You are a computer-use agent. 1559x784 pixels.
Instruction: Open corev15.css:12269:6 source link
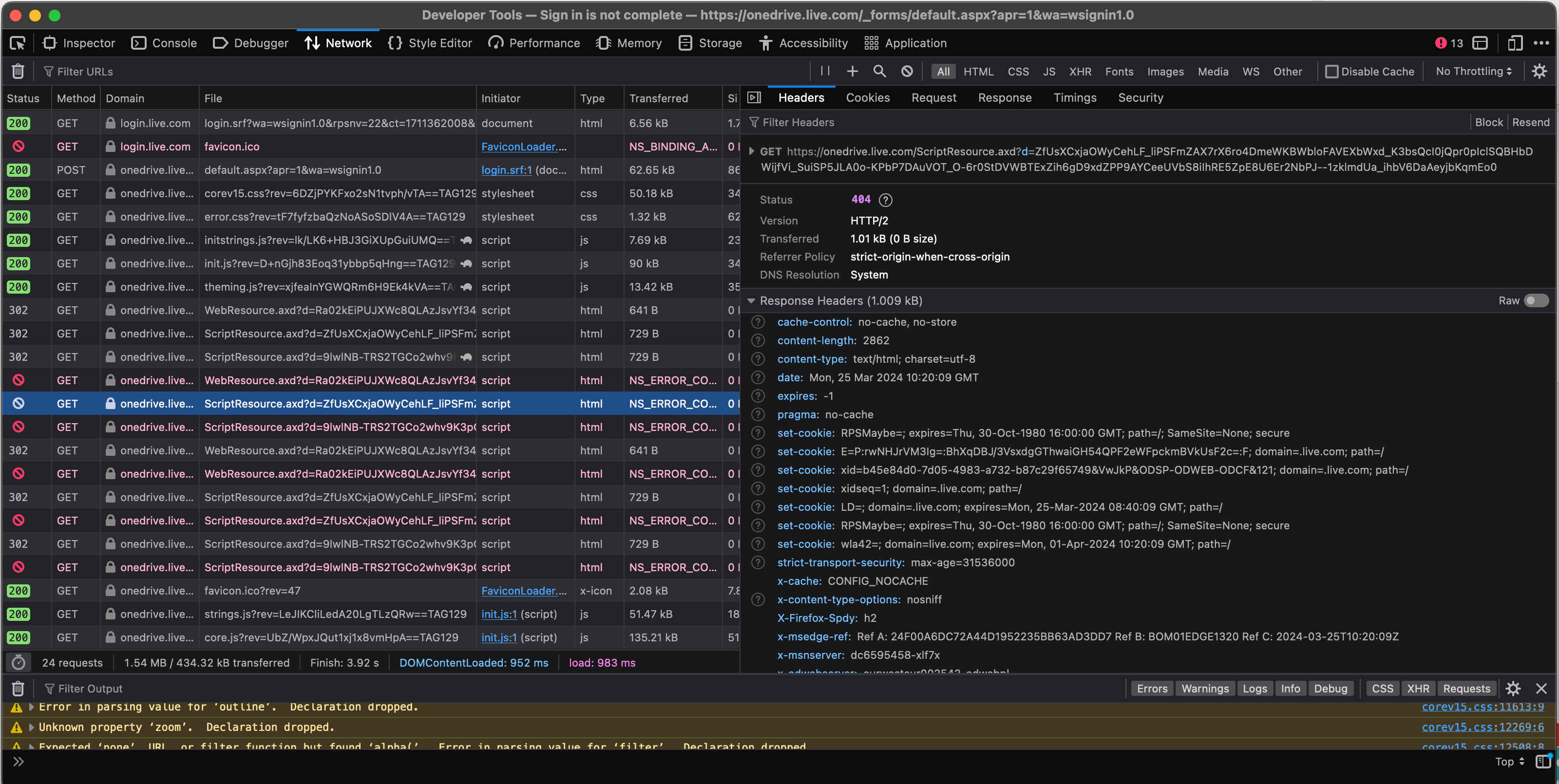[x=1482, y=727]
